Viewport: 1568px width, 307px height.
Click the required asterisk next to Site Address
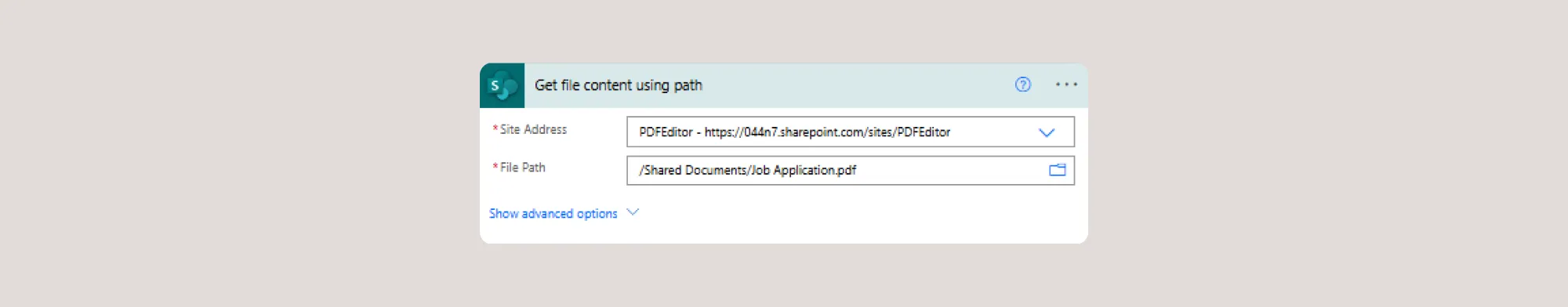tap(495, 128)
